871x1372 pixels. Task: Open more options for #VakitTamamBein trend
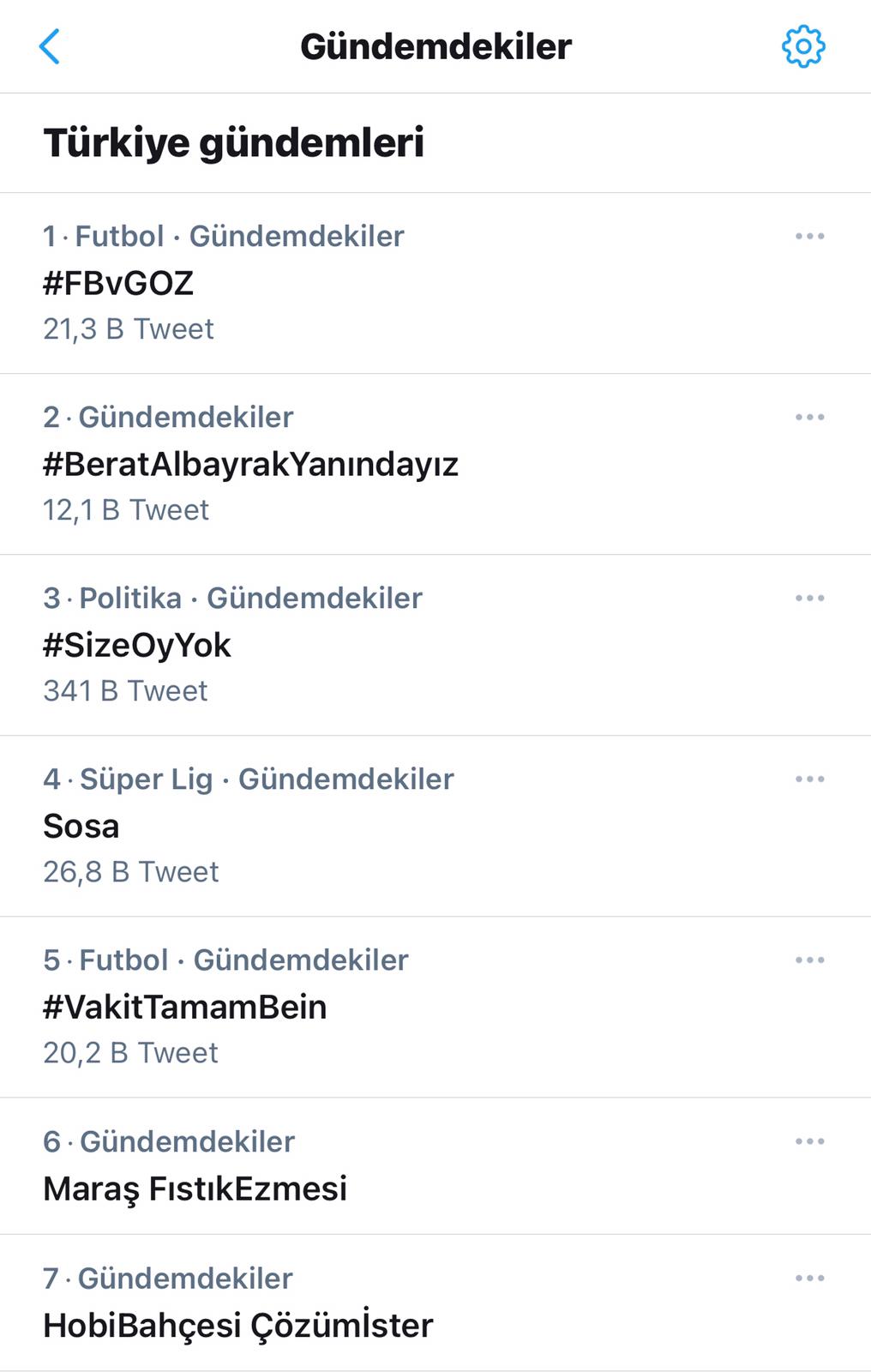809,960
